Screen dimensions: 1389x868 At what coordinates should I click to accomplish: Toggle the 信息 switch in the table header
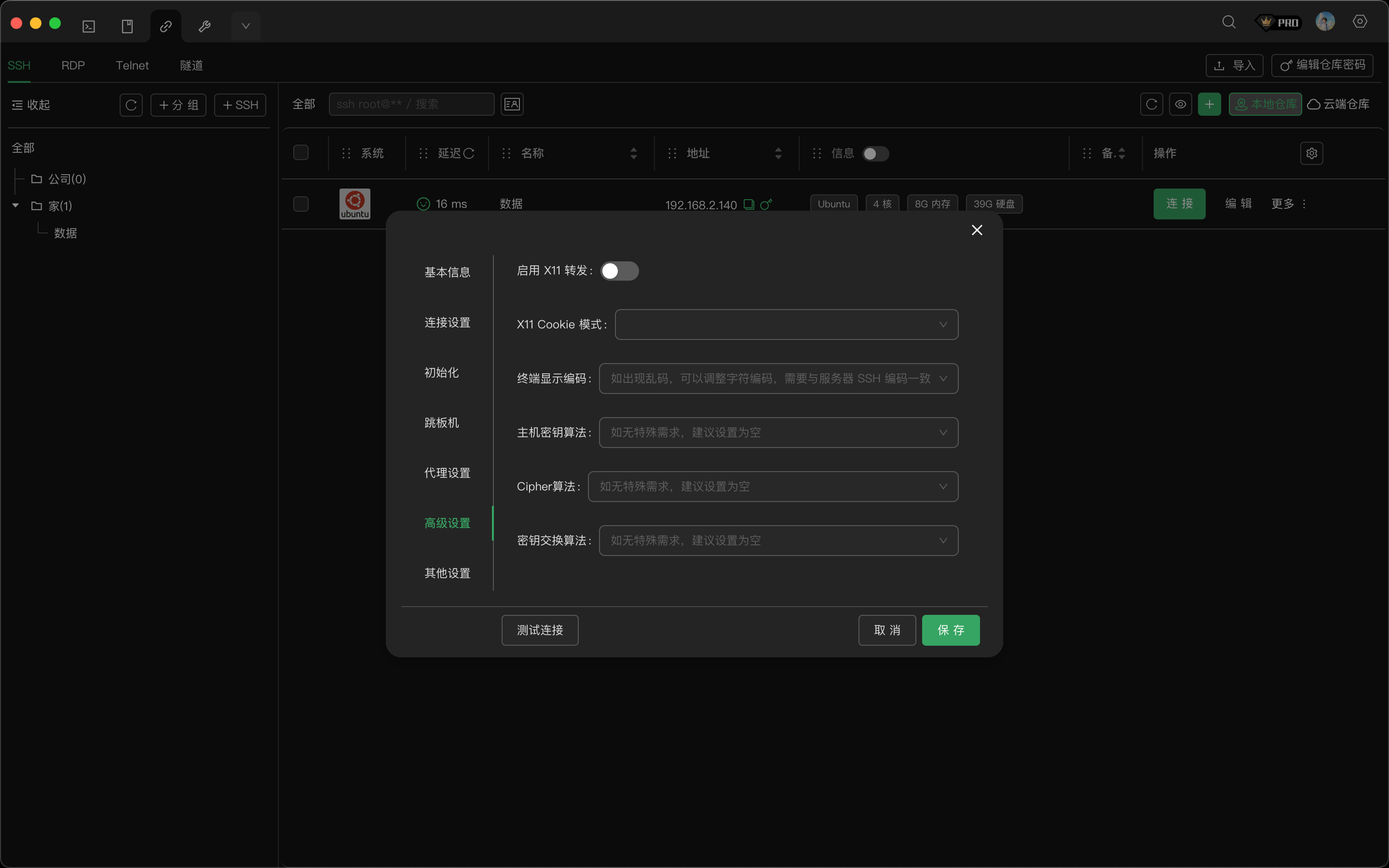tap(875, 153)
